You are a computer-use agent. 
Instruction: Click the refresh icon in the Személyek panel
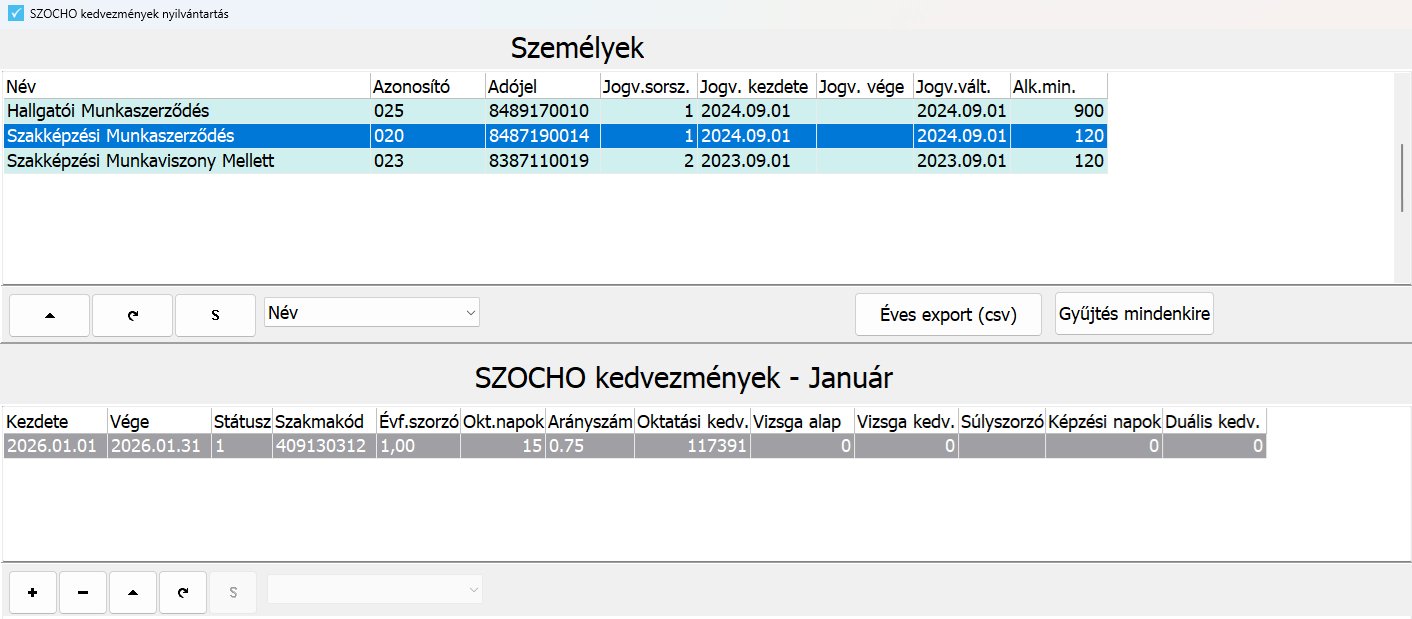coord(131,314)
